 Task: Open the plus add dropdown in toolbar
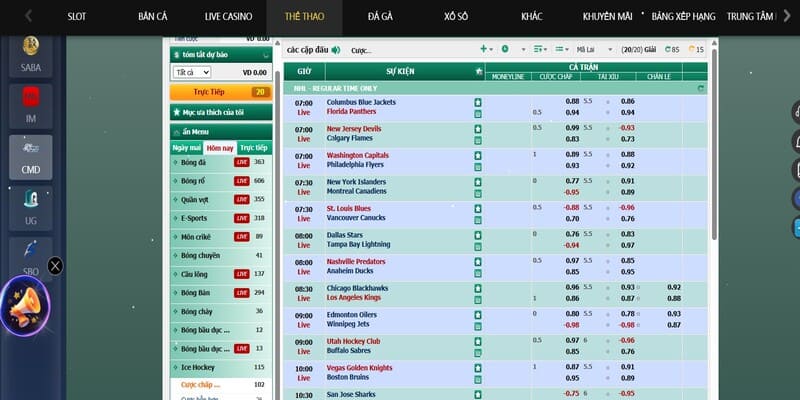[486, 49]
